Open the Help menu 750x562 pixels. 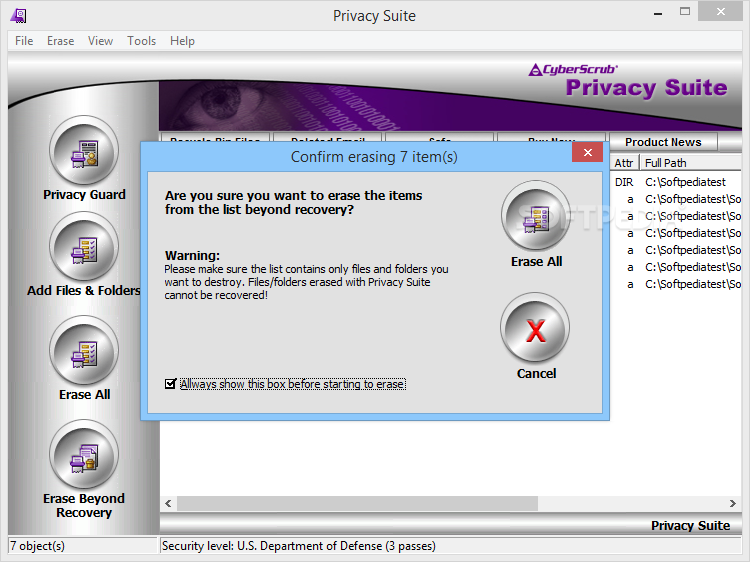click(x=182, y=41)
